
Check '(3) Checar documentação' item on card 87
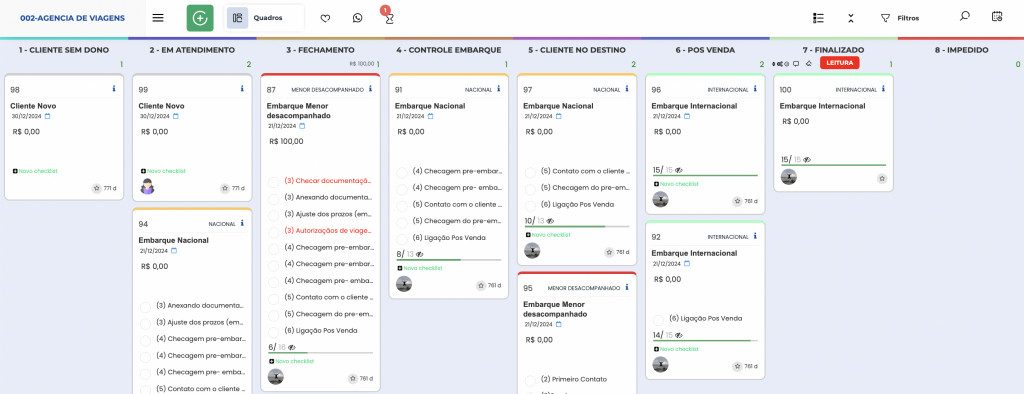tap(274, 181)
